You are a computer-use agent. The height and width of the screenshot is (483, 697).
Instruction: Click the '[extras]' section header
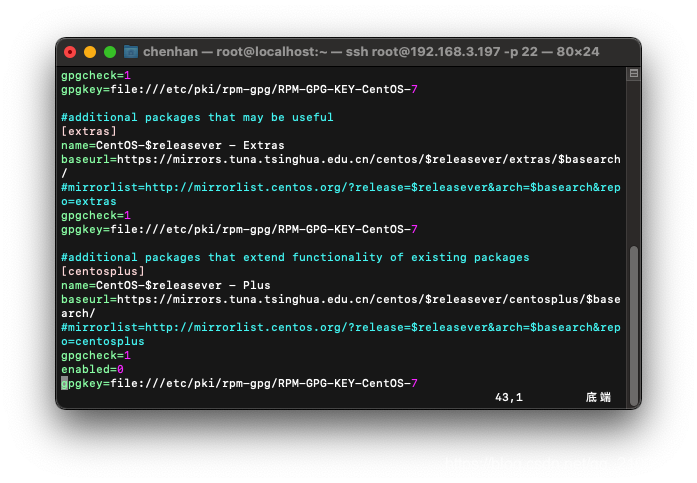[x=89, y=131]
